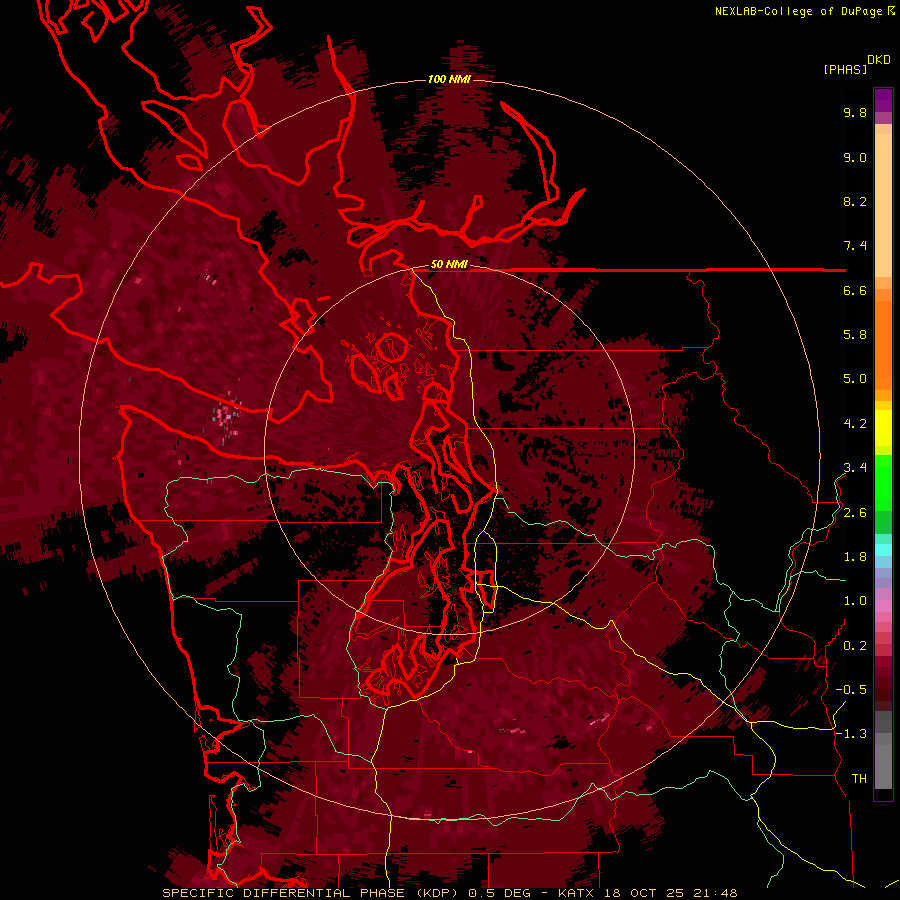Select the 9.8 value on the color scale

click(855, 112)
